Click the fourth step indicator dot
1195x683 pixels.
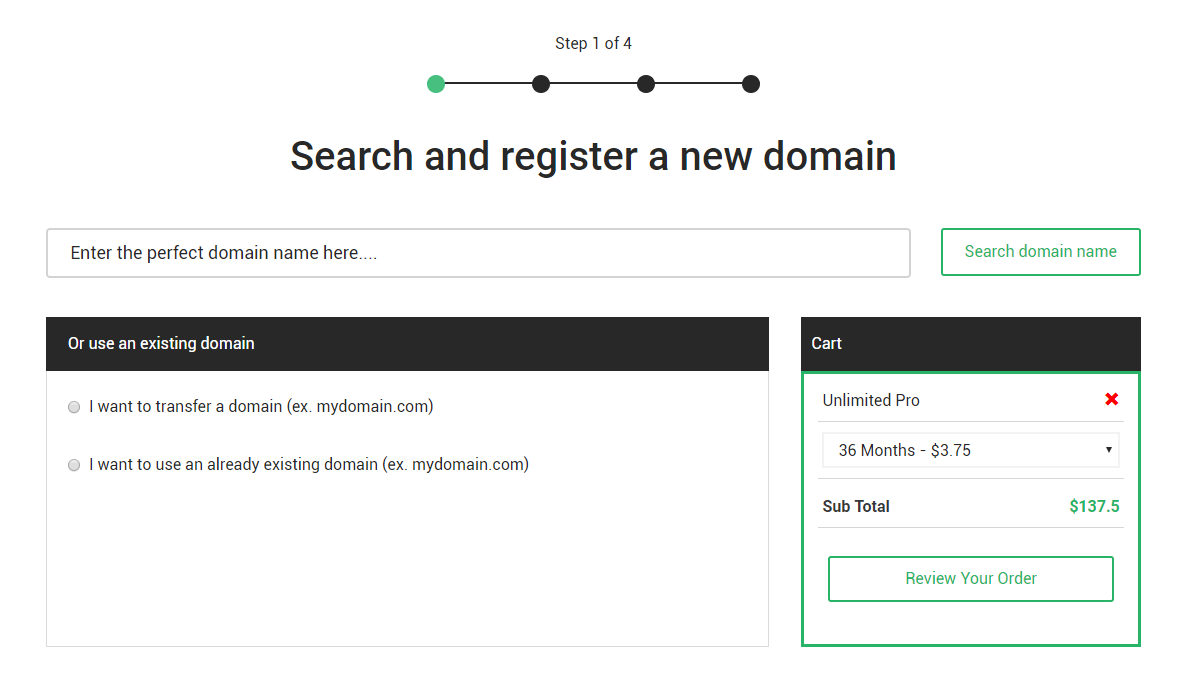(751, 84)
